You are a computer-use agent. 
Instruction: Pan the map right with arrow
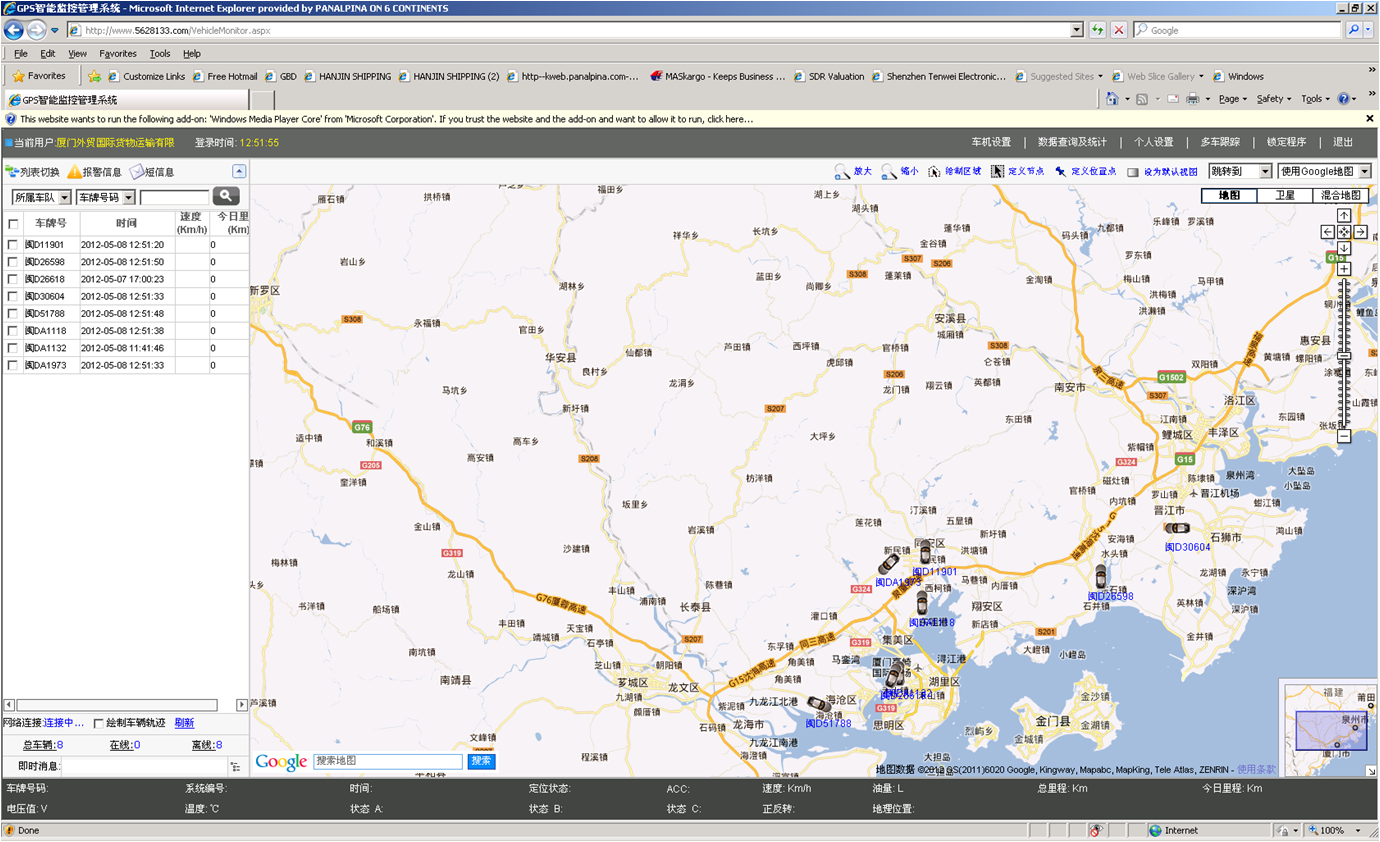click(x=1361, y=232)
